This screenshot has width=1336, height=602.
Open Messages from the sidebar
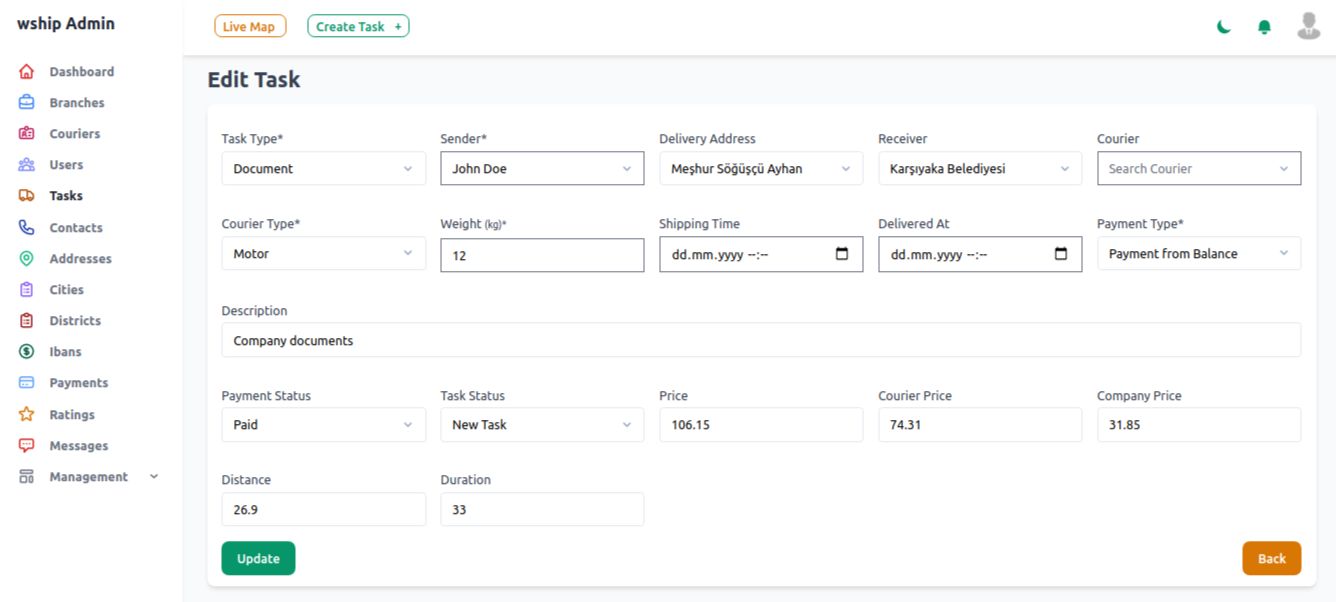point(78,446)
